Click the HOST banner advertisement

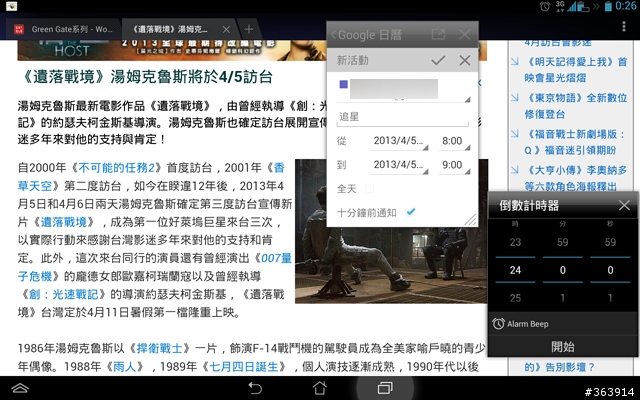coord(171,51)
